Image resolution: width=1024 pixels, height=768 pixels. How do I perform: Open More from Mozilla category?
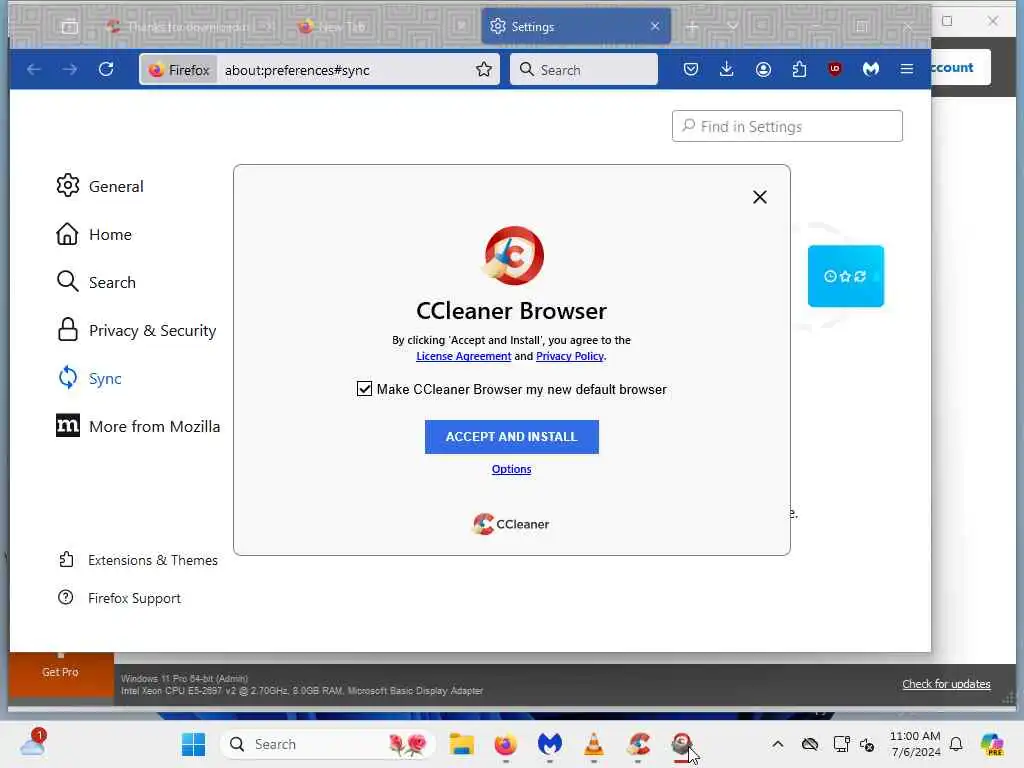(x=138, y=426)
